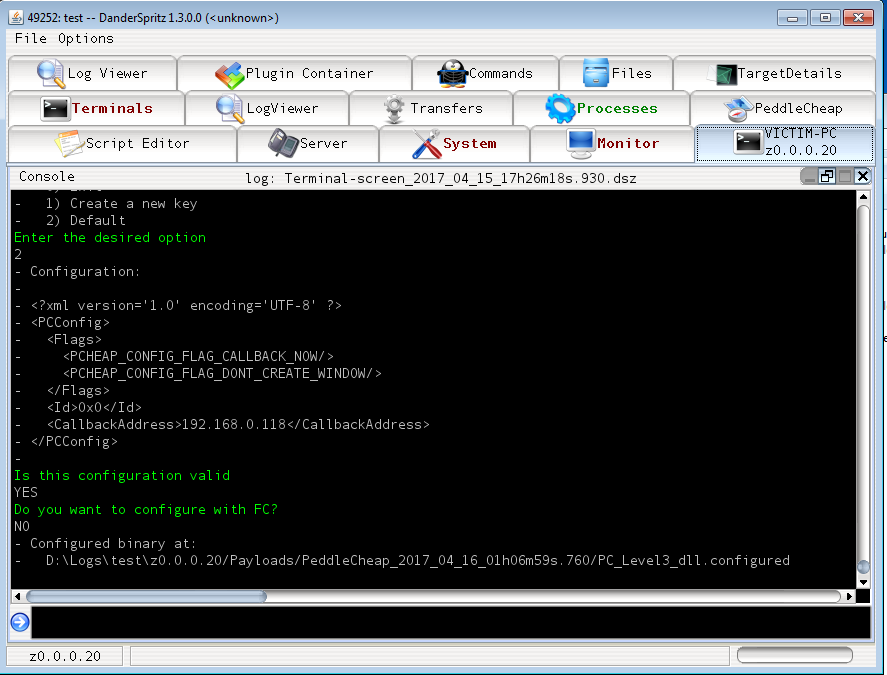The width and height of the screenshot is (887, 675).
Task: Open the LogViewer tab in second row
Action: (267, 108)
